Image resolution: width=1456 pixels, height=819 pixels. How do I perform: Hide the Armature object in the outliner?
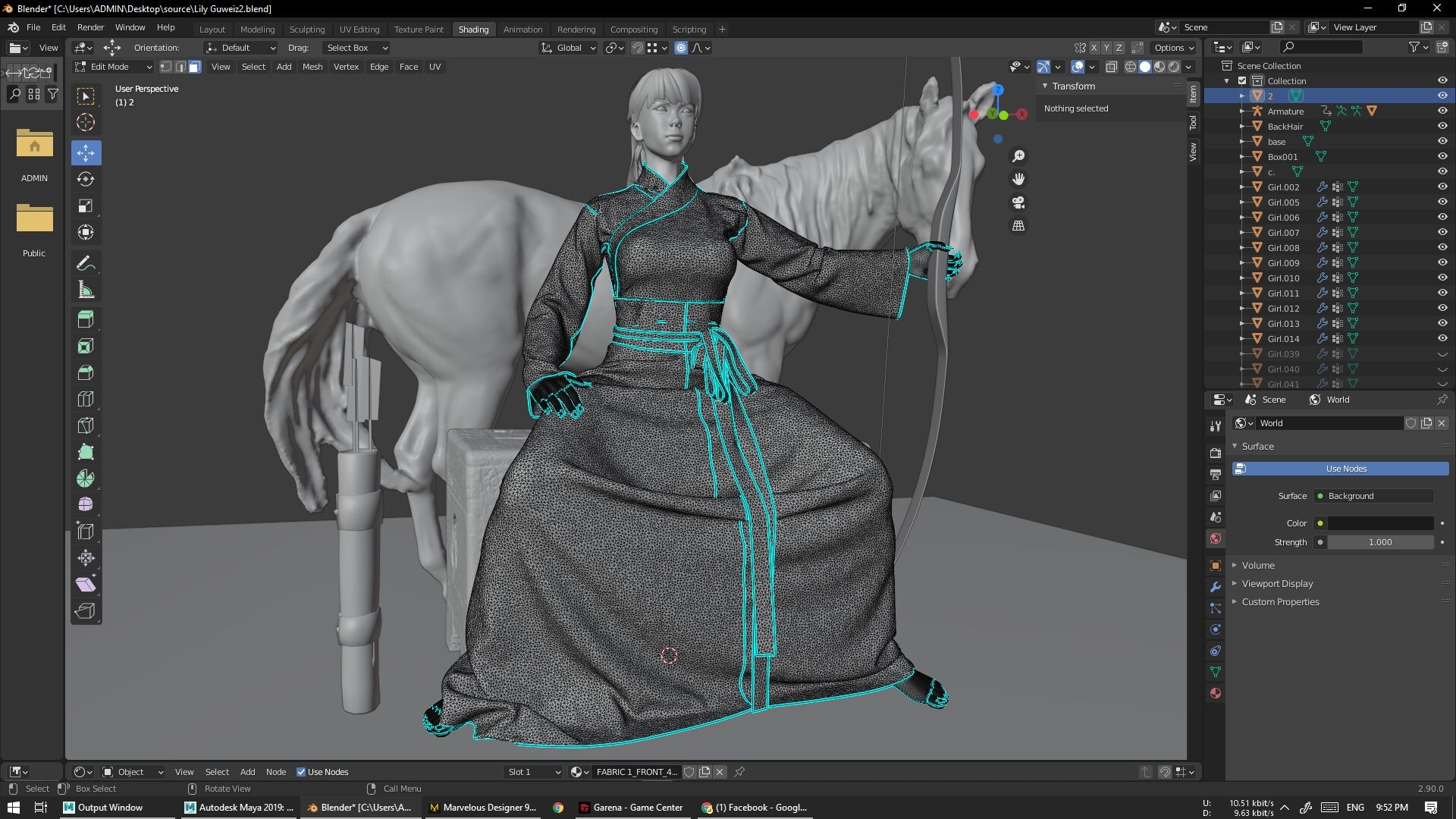click(1442, 111)
